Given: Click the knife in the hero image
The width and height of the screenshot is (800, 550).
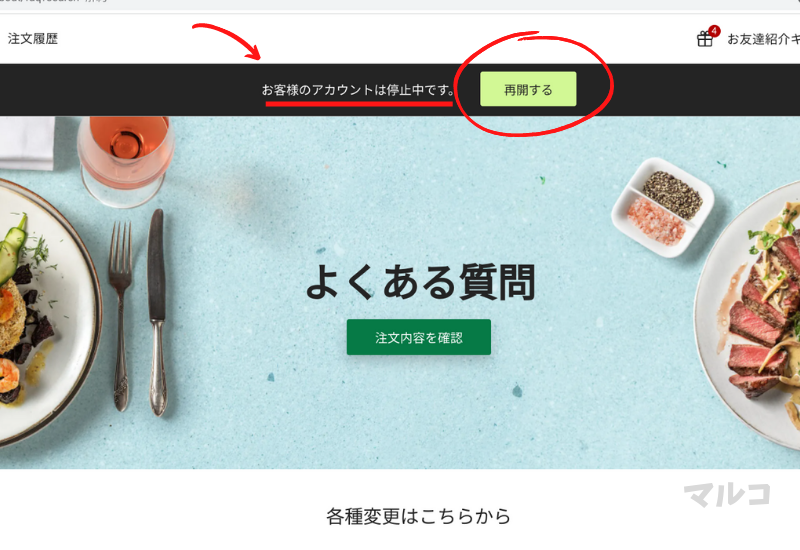Looking at the screenshot, I should point(157,312).
